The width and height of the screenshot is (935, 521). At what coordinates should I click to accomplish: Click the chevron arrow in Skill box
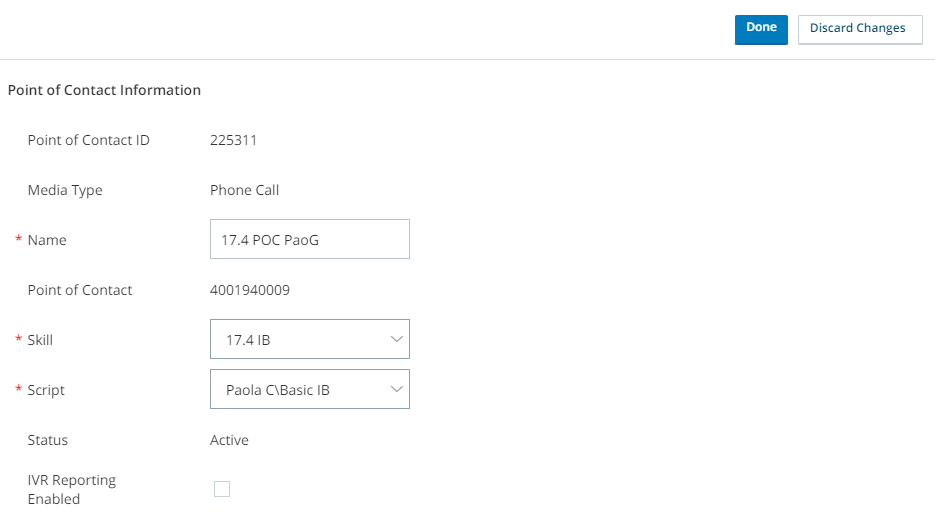396,340
